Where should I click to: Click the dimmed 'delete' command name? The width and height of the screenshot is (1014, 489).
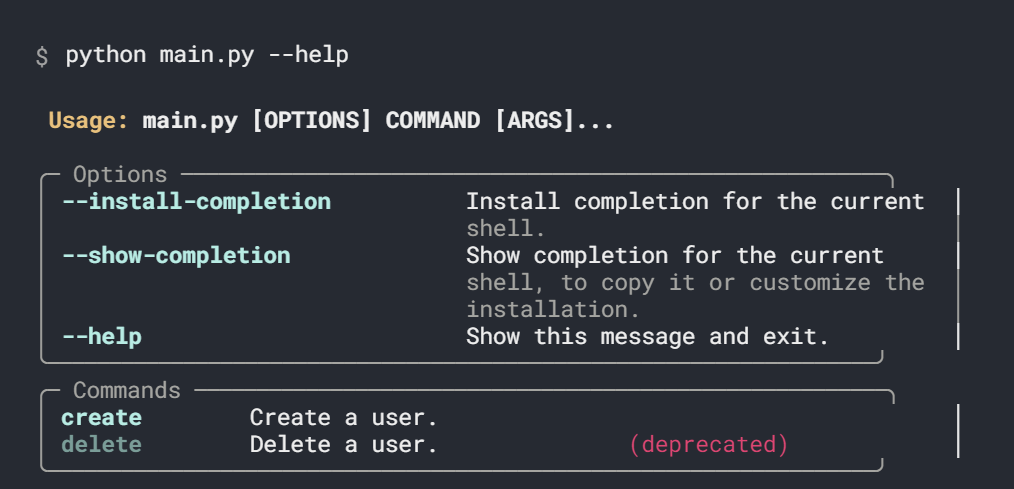pyautogui.click(x=102, y=444)
